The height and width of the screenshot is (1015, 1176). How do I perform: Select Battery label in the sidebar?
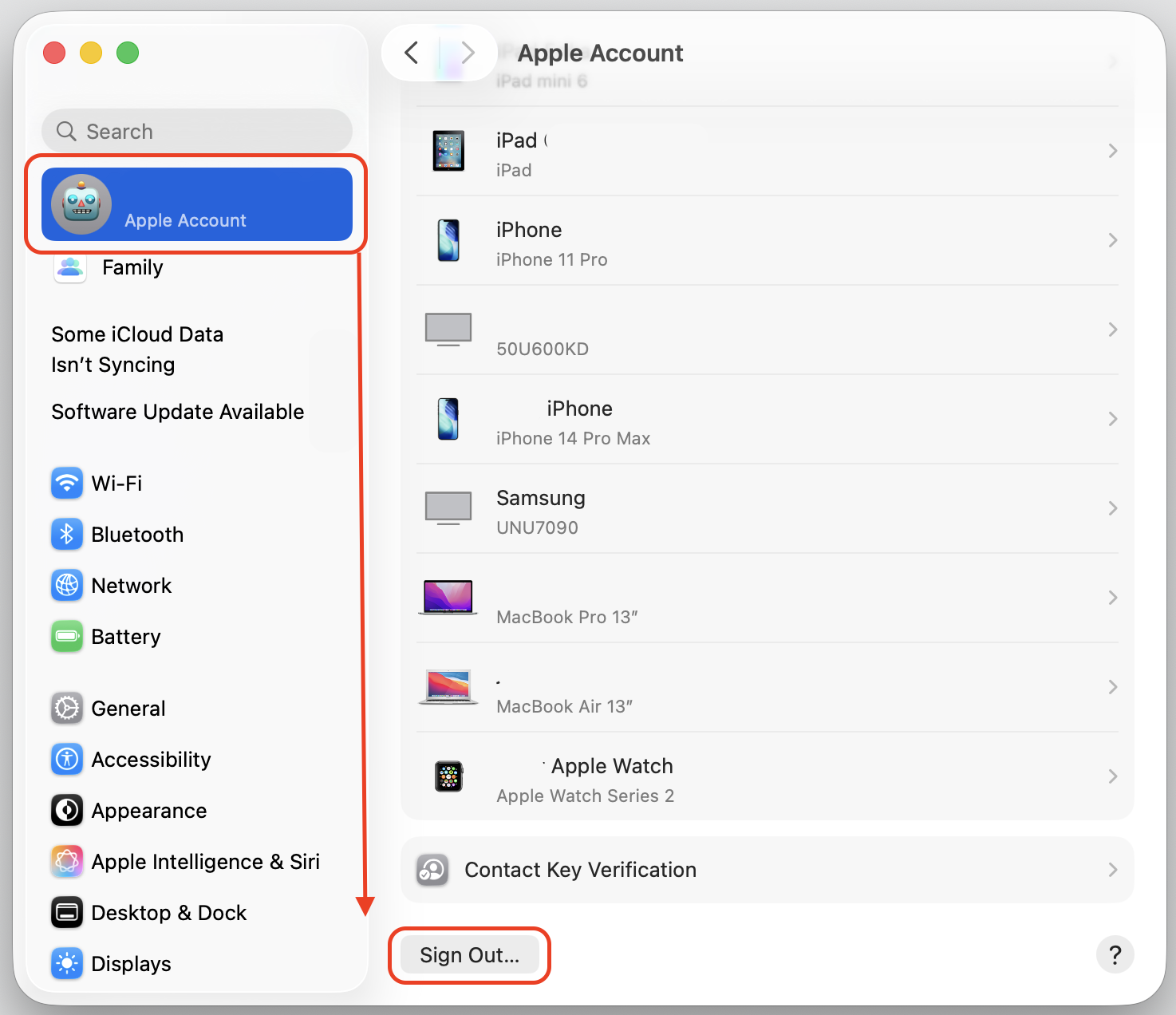(x=126, y=637)
